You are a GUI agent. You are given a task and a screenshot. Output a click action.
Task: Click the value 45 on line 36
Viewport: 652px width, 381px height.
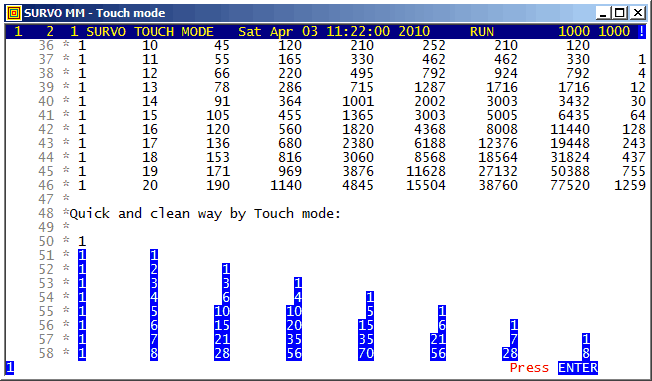coord(222,45)
